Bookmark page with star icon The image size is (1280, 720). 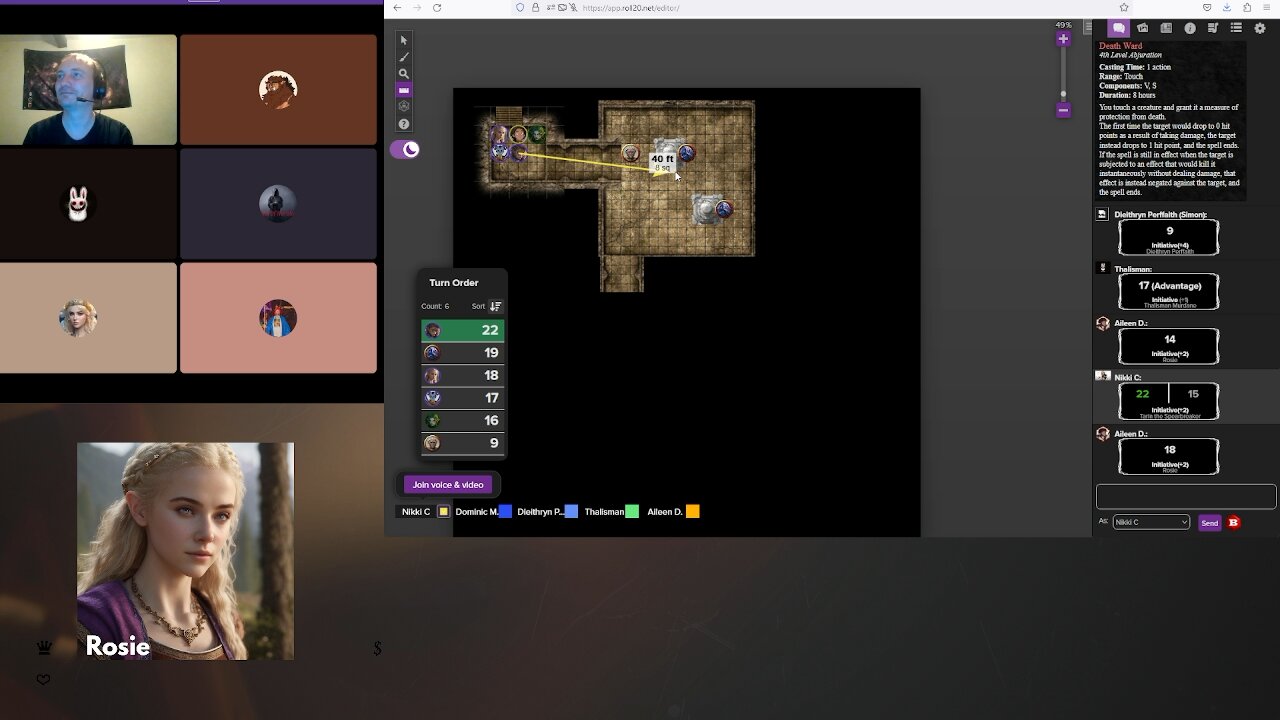1124,8
